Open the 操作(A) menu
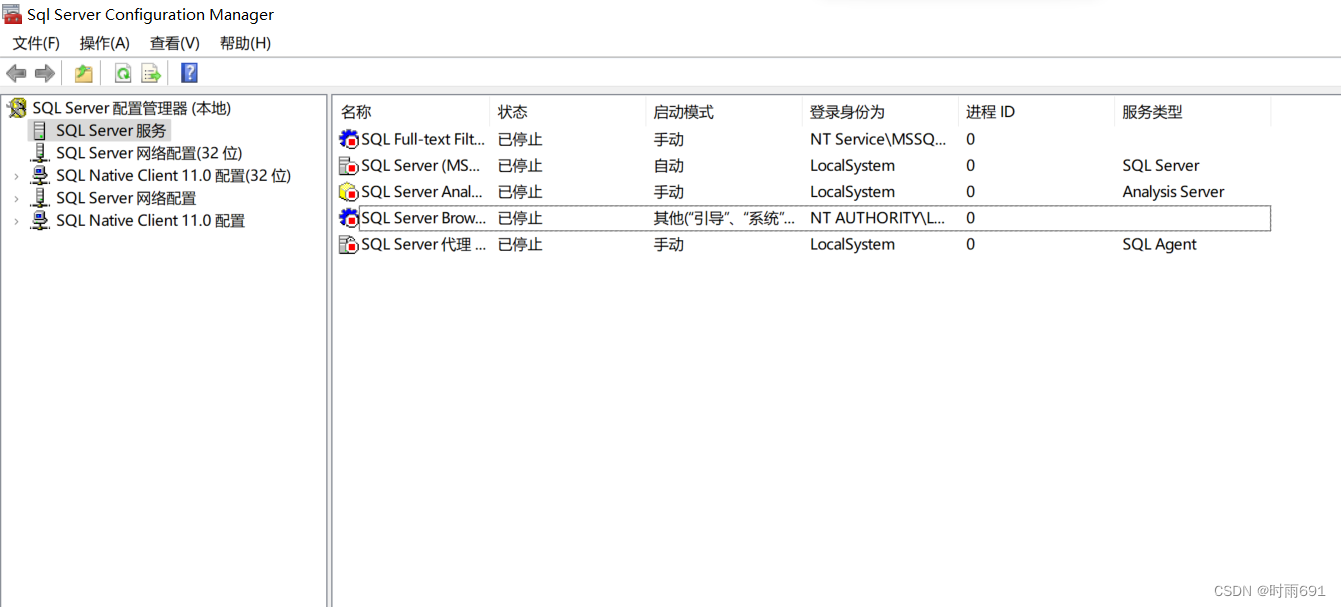Screen dimensions: 1341x607 pyautogui.click(x=105, y=43)
